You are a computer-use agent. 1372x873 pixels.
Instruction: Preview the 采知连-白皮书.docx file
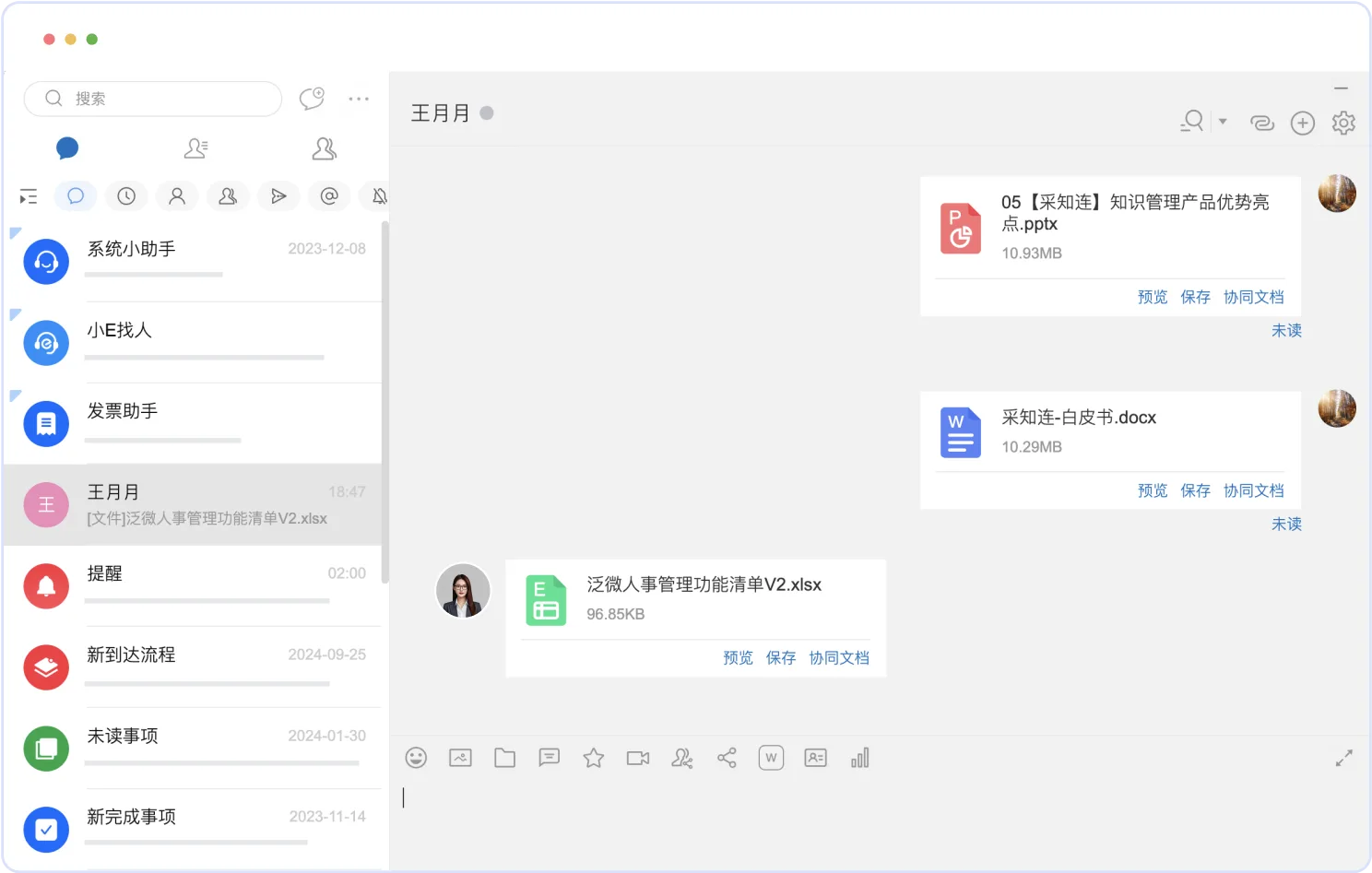1153,490
